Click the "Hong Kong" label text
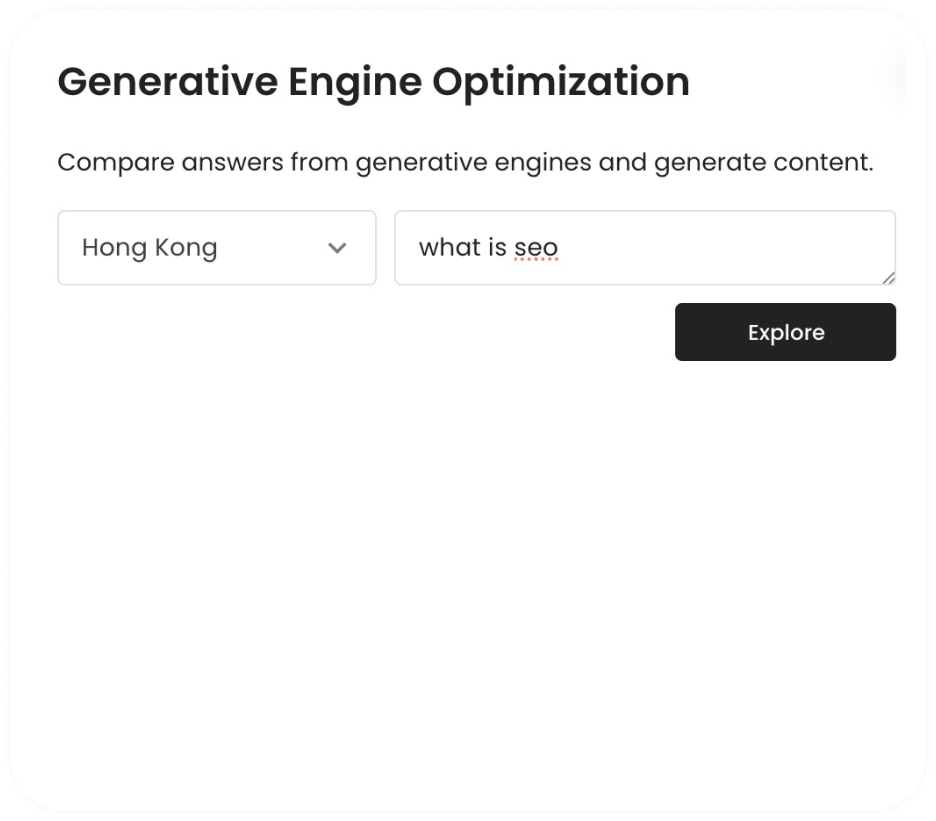This screenshot has width=936, height=821. [x=149, y=248]
